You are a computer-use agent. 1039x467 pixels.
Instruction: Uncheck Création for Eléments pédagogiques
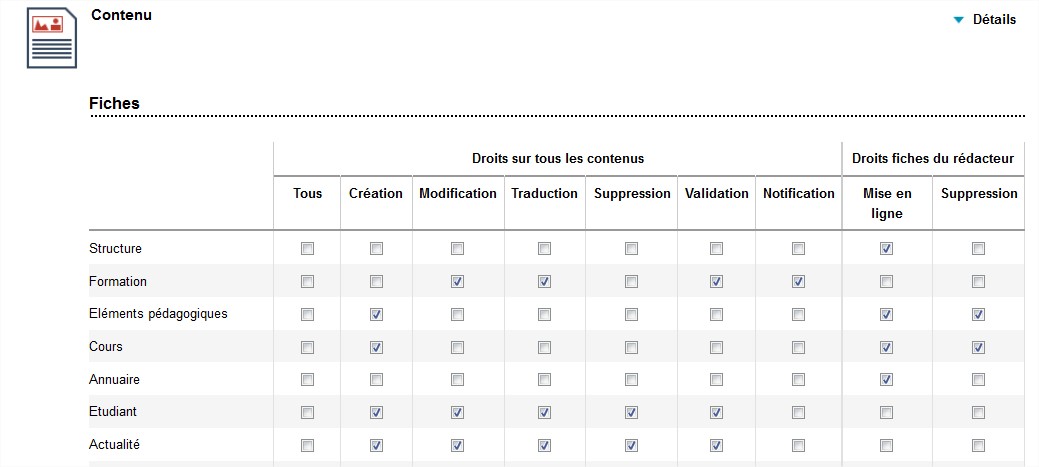(x=376, y=315)
